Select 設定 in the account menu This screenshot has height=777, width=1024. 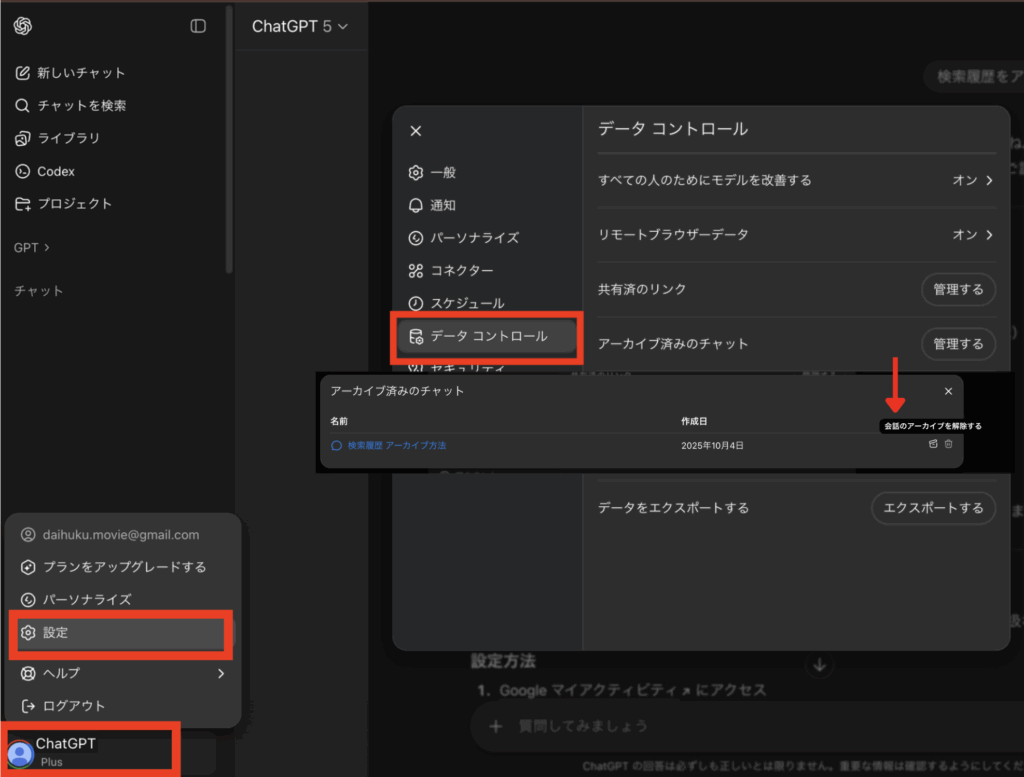[x=120, y=634]
